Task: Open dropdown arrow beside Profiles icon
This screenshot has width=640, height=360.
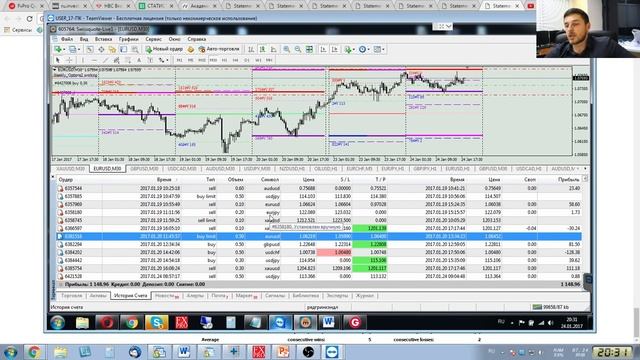Action: tap(79, 49)
